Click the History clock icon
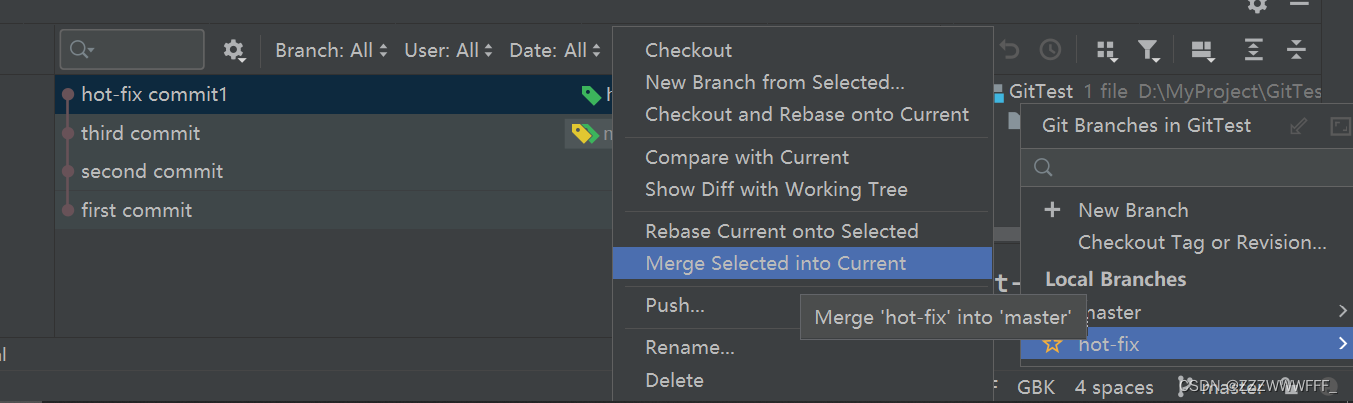This screenshot has width=1353, height=403. click(1050, 50)
